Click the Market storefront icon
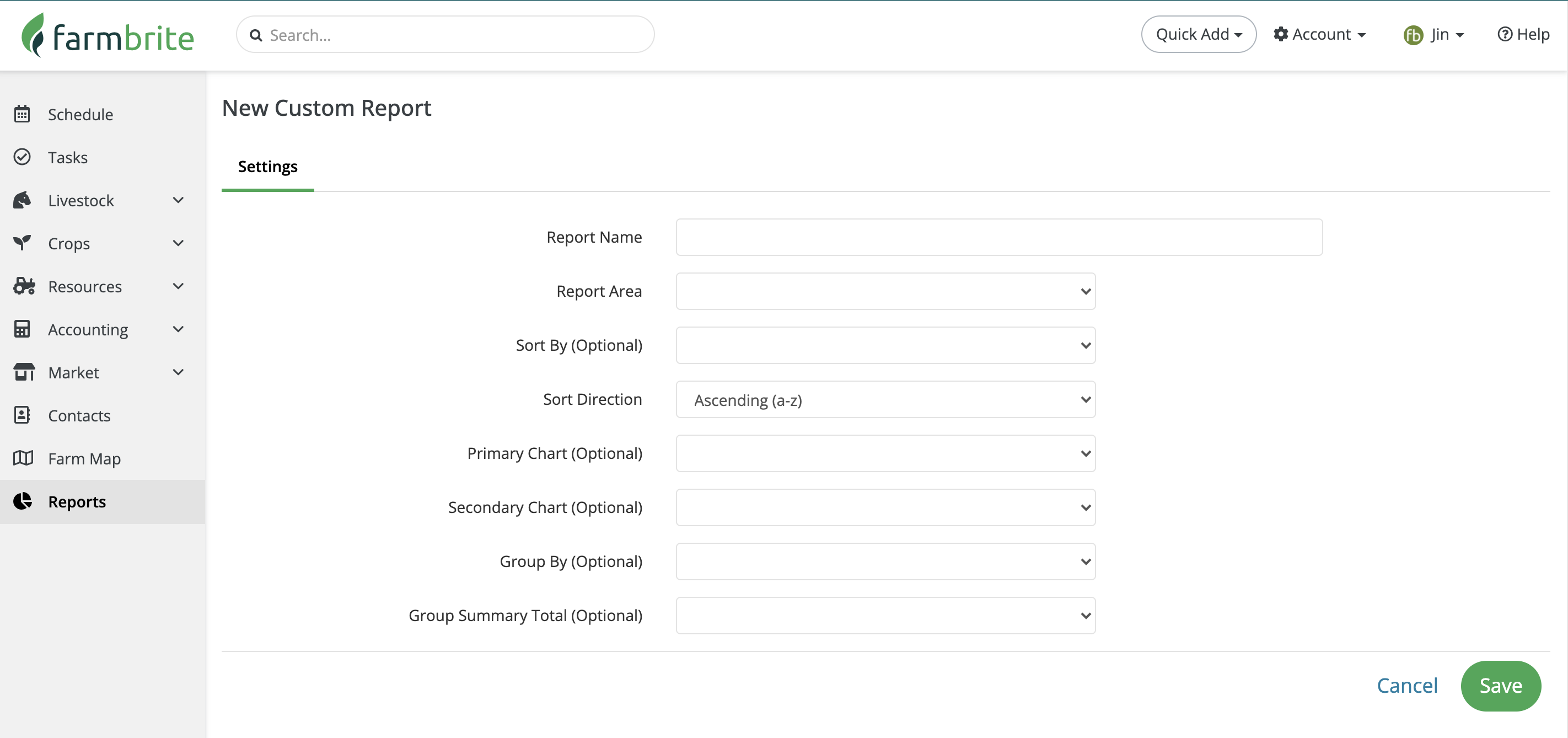Viewport: 1568px width, 738px height. coord(23,372)
